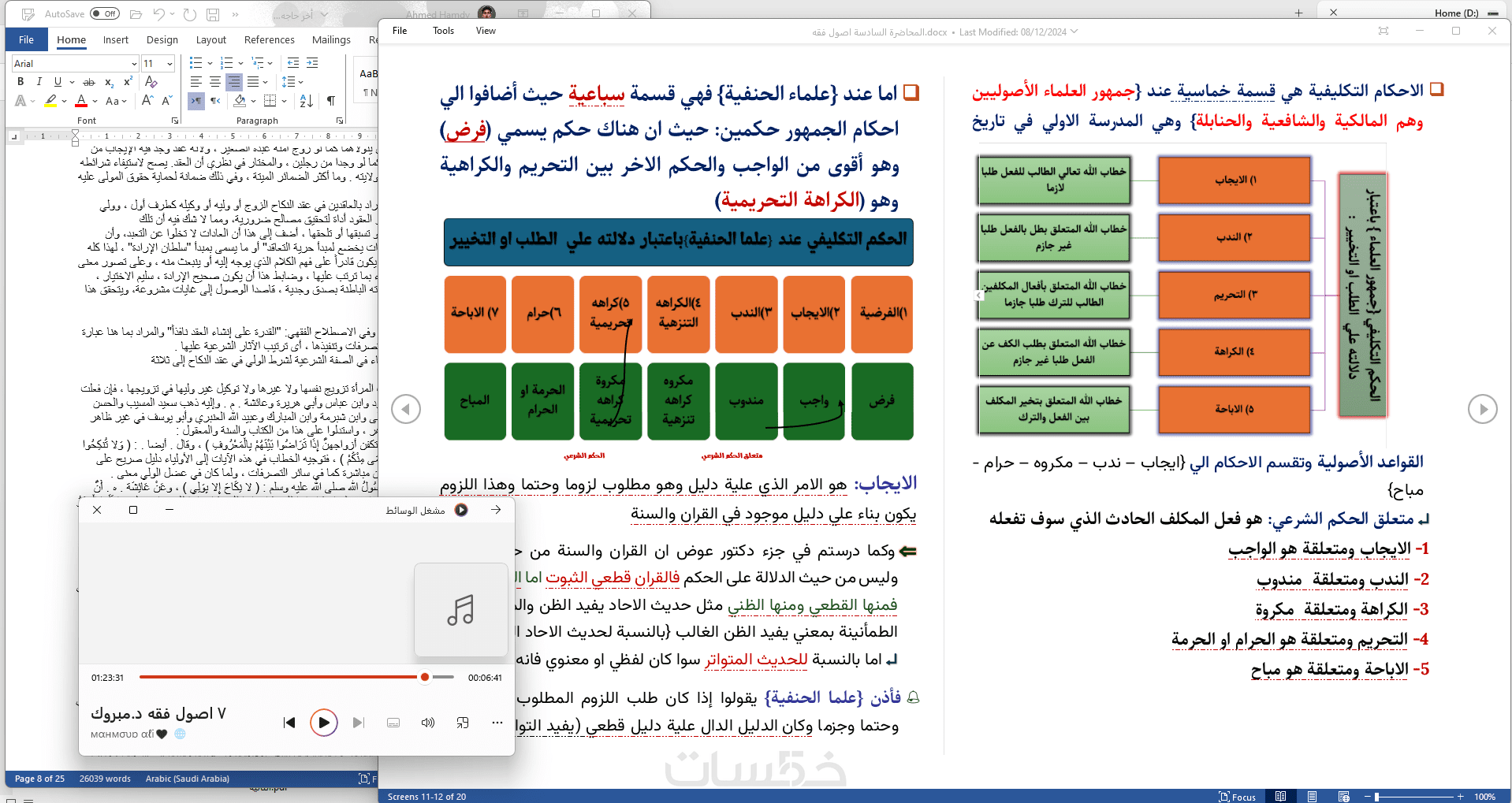Click the Multilevel list icon

point(258,63)
